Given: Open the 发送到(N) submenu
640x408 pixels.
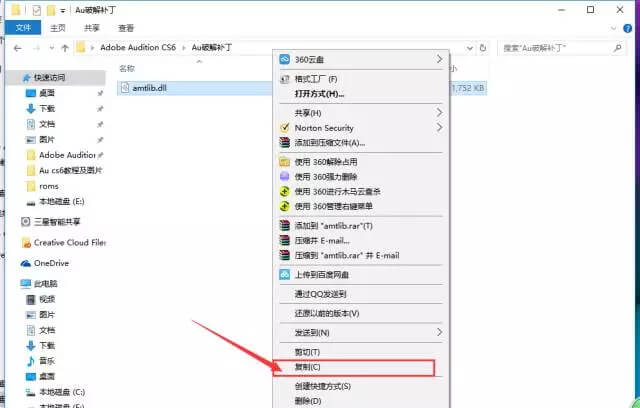Looking at the screenshot, I should point(361,333).
